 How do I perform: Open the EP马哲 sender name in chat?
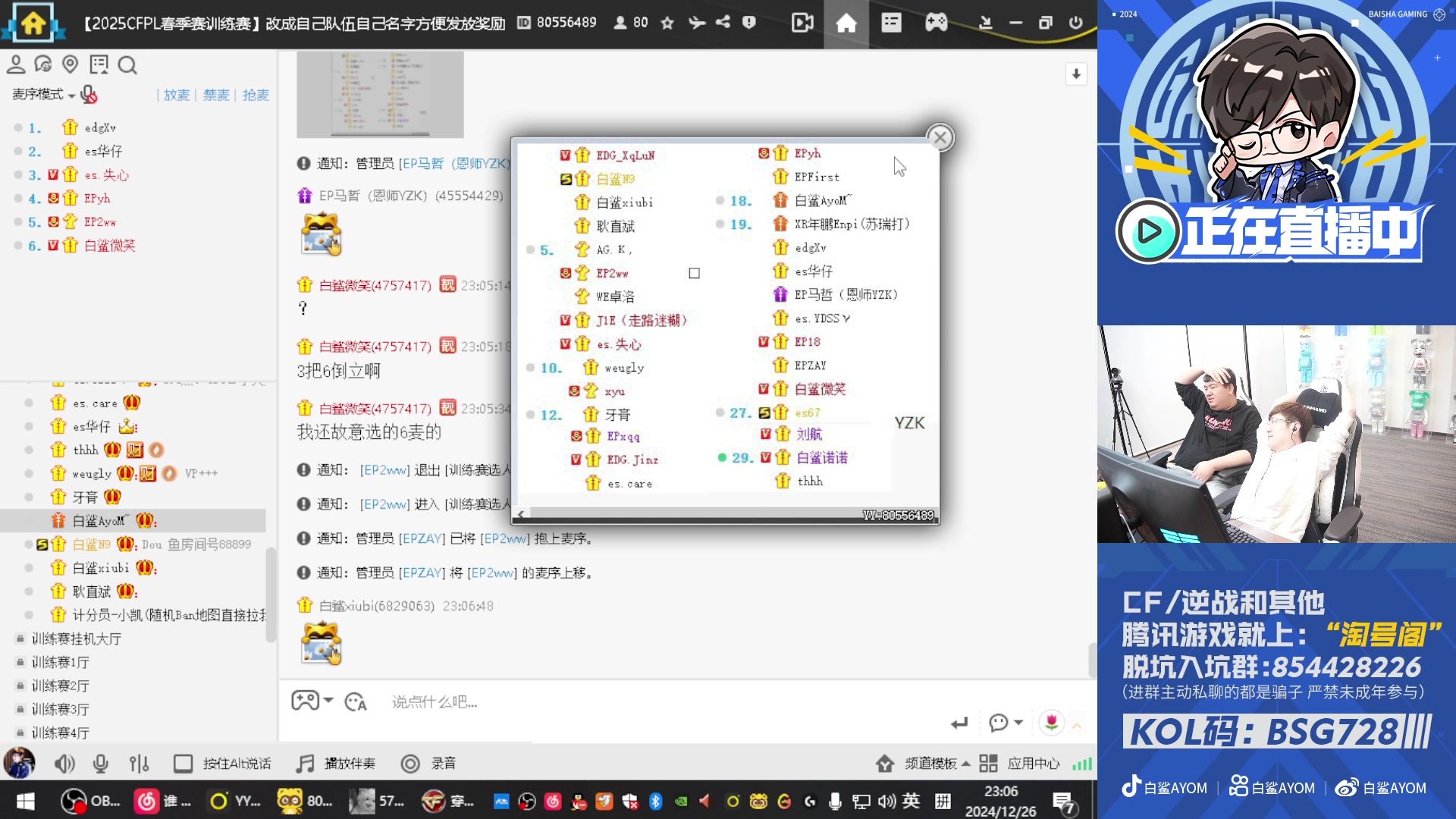coord(410,196)
